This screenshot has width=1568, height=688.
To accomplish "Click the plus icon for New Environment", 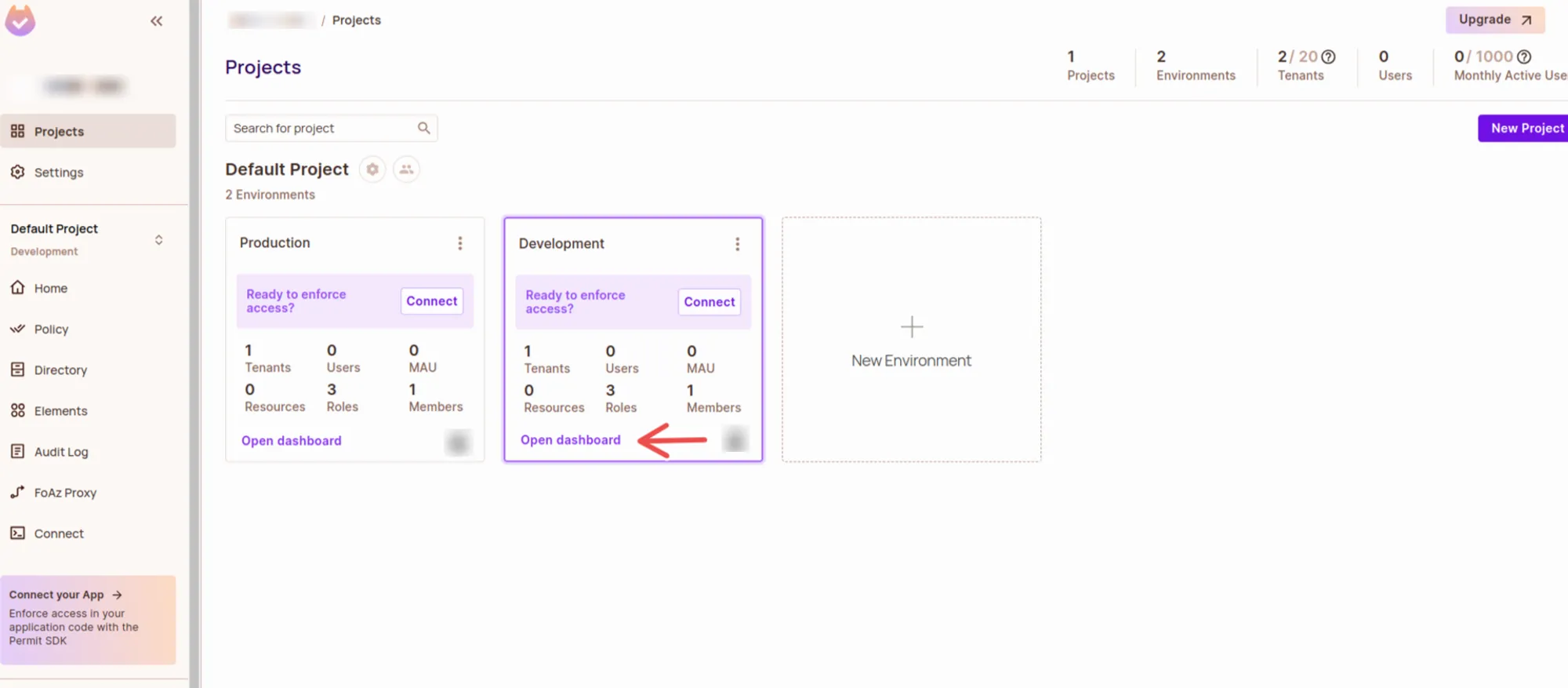I will pyautogui.click(x=911, y=326).
